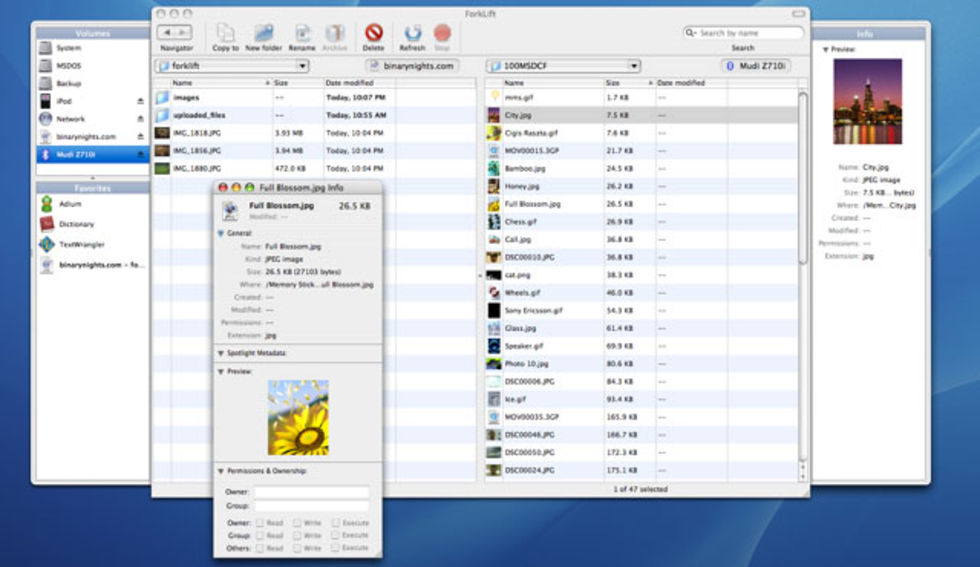
Task: Tick the Group Write checkbox
Action: (x=297, y=535)
